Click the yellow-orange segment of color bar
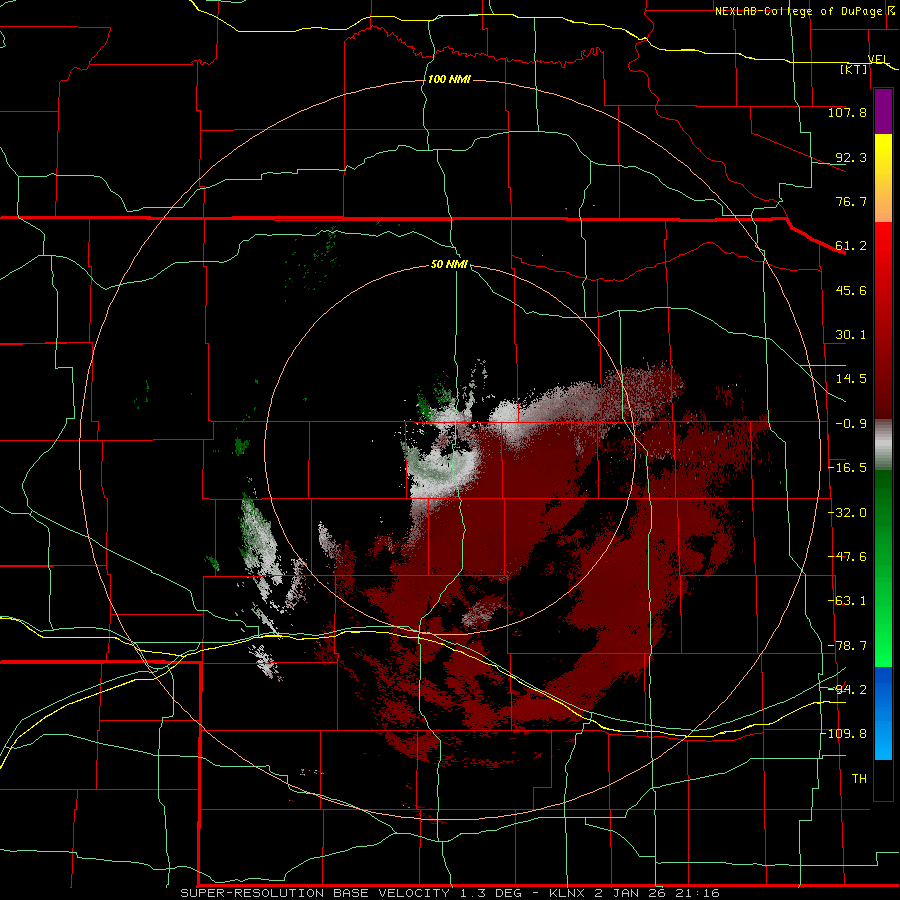This screenshot has height=900, width=900. point(883,178)
